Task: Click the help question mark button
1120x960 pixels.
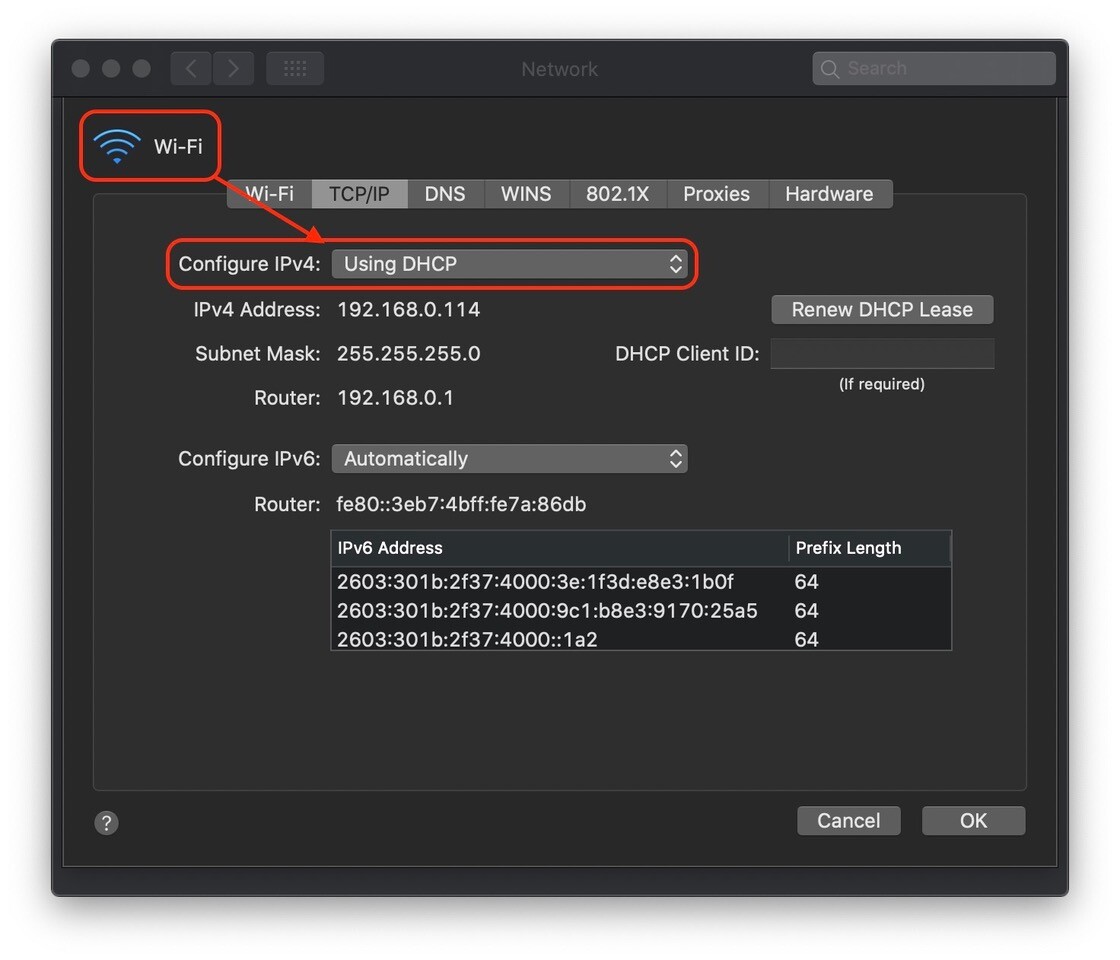Action: 106,822
